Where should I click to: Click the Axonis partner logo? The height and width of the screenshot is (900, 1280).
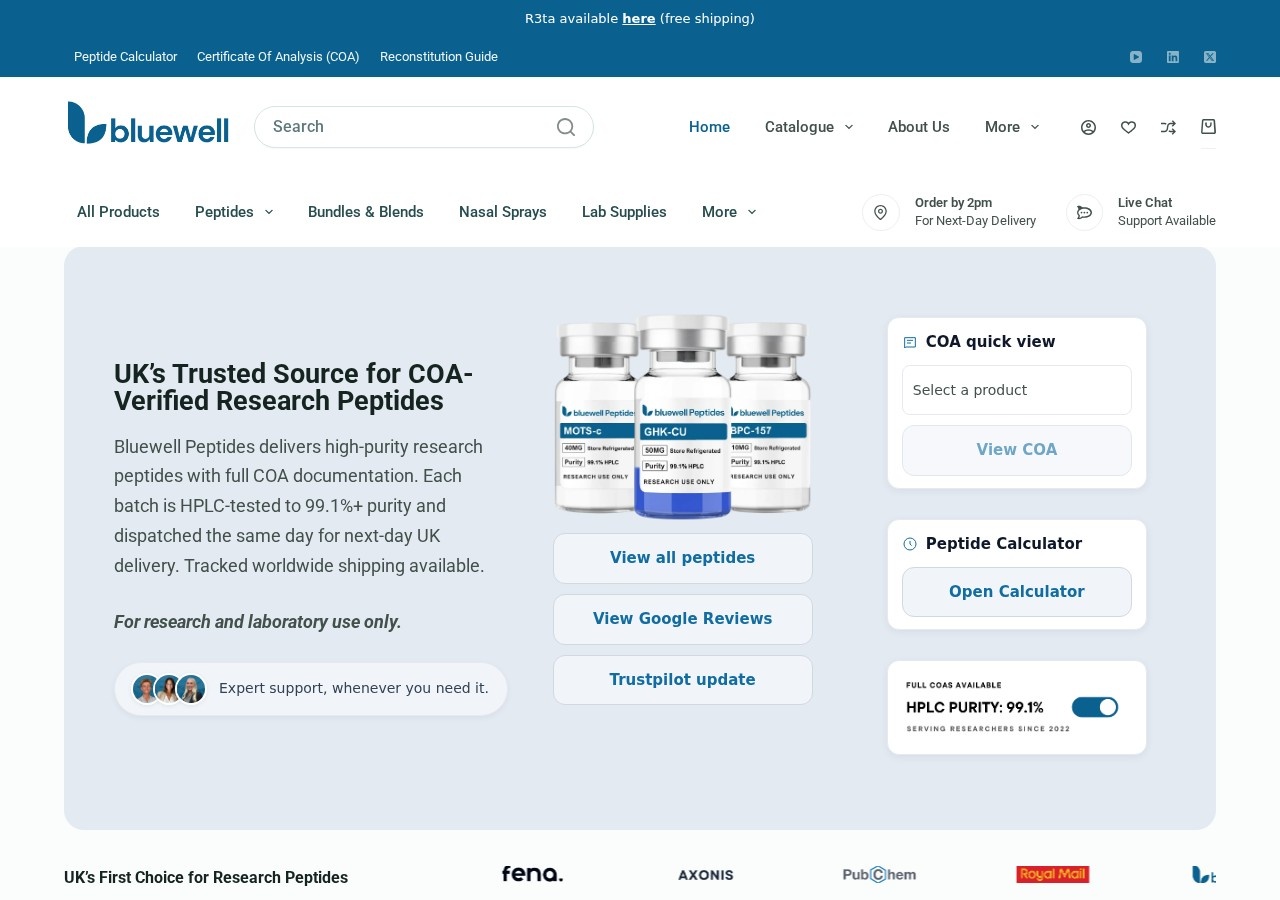click(706, 875)
